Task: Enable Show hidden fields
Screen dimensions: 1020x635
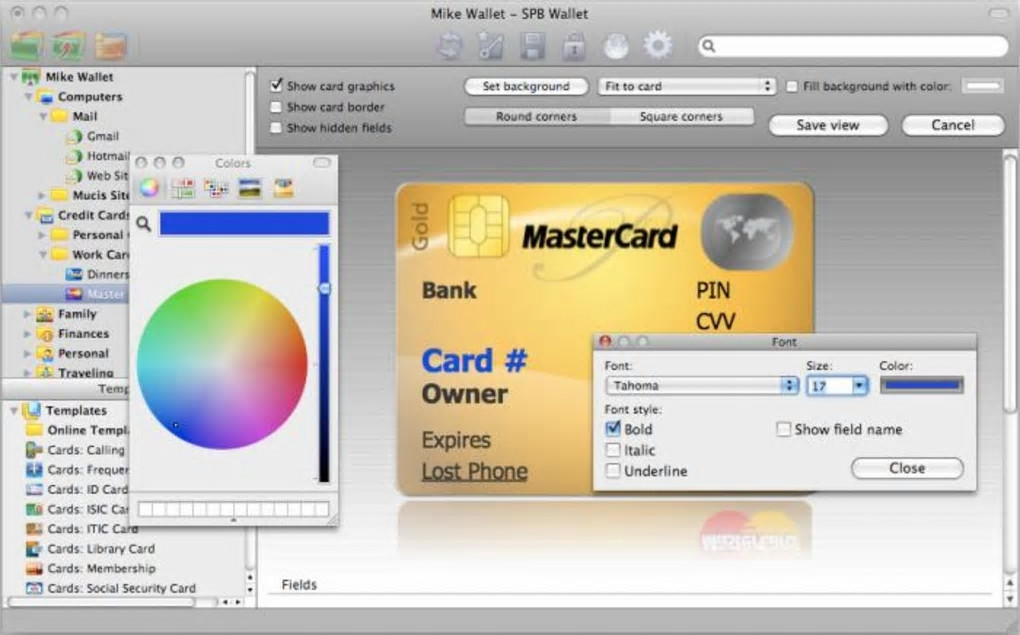Action: click(x=276, y=128)
